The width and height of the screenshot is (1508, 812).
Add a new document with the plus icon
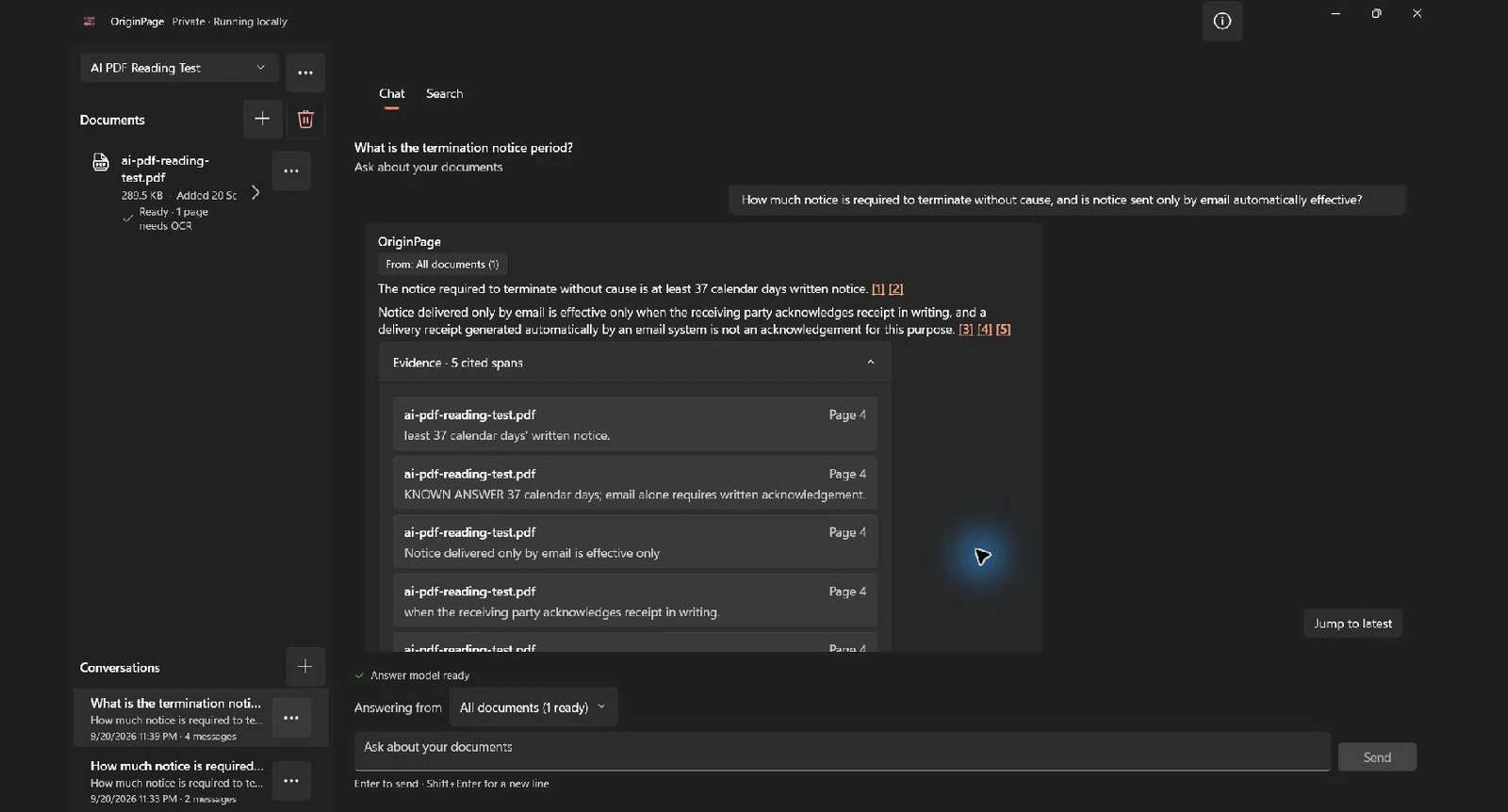(262, 119)
